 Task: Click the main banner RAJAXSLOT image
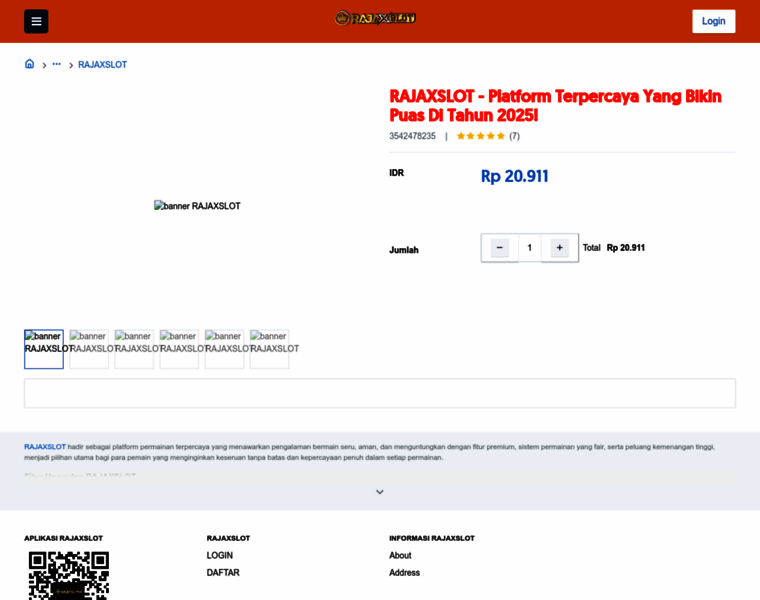pyautogui.click(x=197, y=206)
